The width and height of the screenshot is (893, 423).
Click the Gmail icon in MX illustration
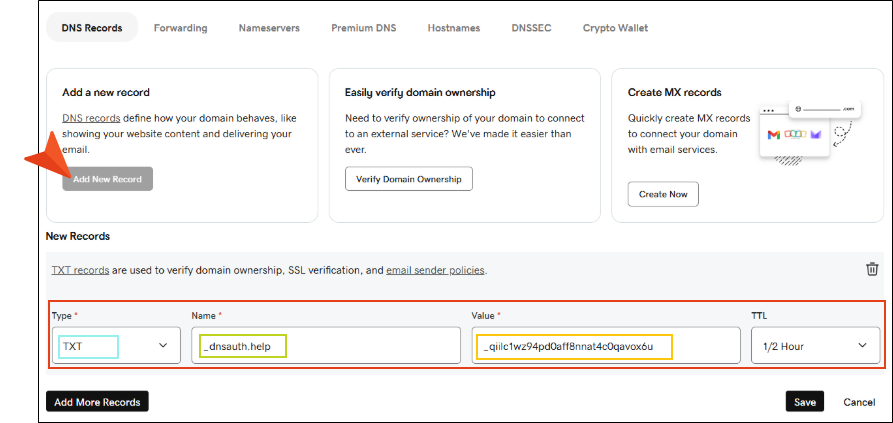(x=773, y=134)
